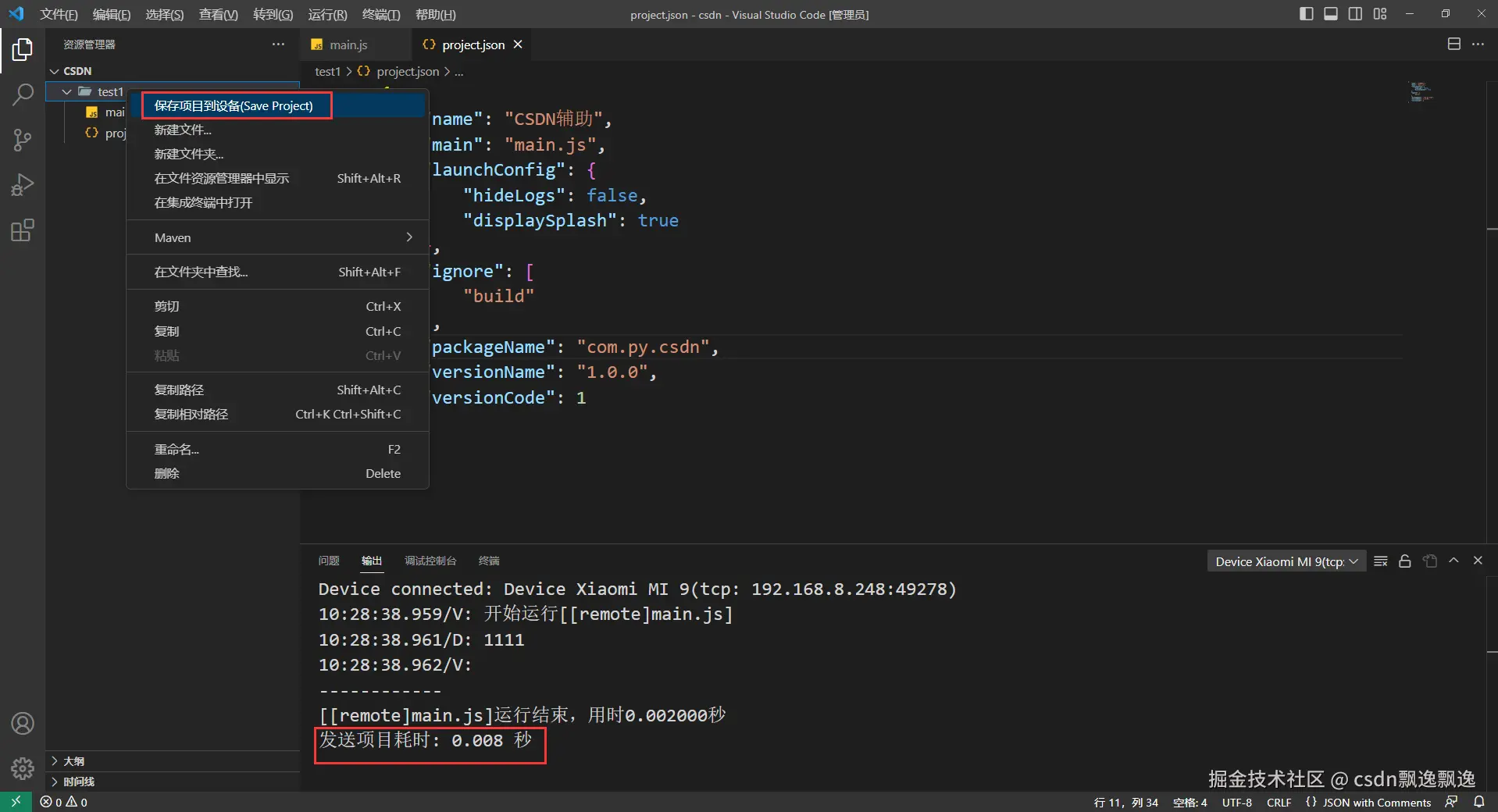Open the Run and Debug view
Image resolution: width=1498 pixels, height=812 pixels.
[x=23, y=185]
